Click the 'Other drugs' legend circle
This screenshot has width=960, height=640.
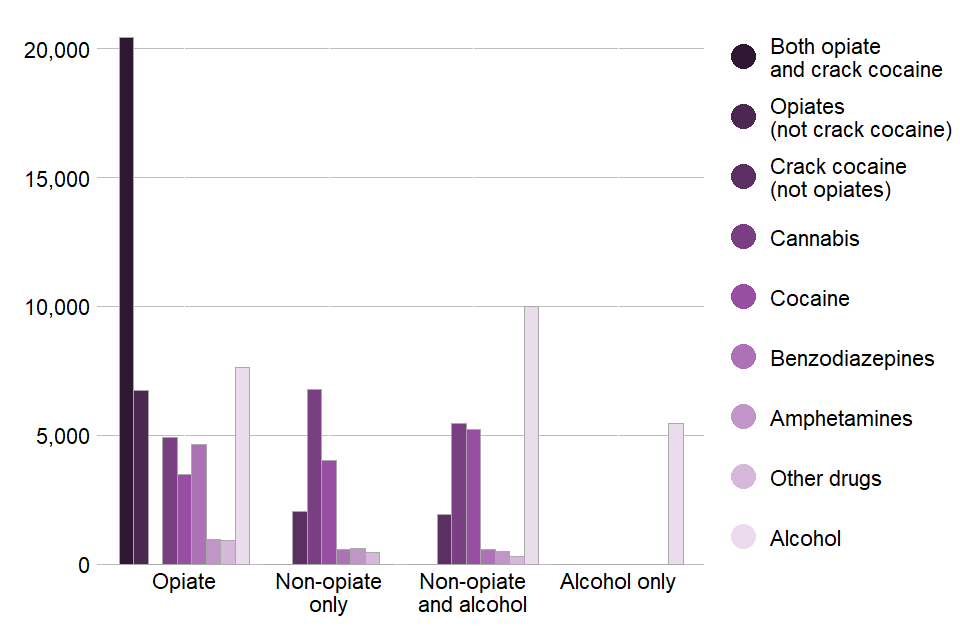pyautogui.click(x=743, y=478)
